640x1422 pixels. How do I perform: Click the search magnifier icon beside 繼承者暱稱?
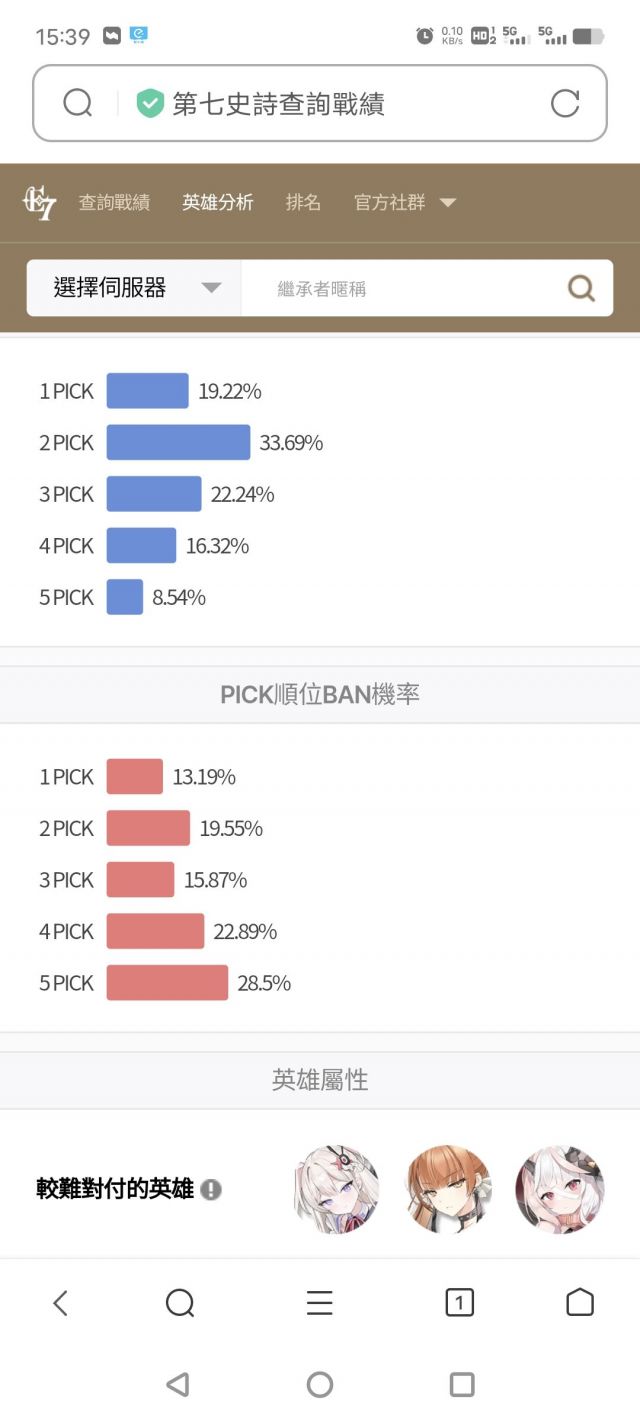coord(581,288)
